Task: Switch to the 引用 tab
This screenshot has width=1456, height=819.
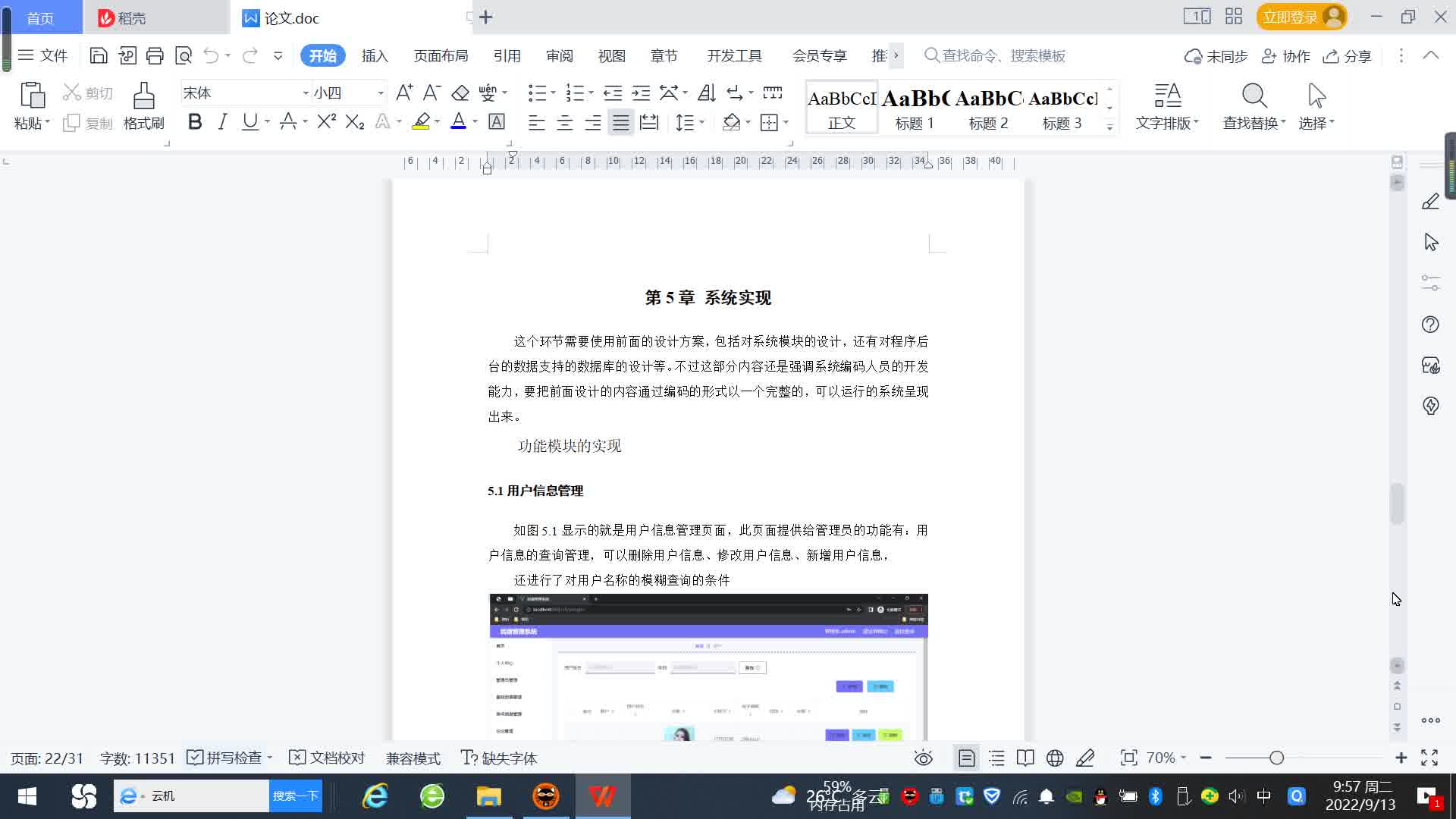Action: (x=507, y=55)
